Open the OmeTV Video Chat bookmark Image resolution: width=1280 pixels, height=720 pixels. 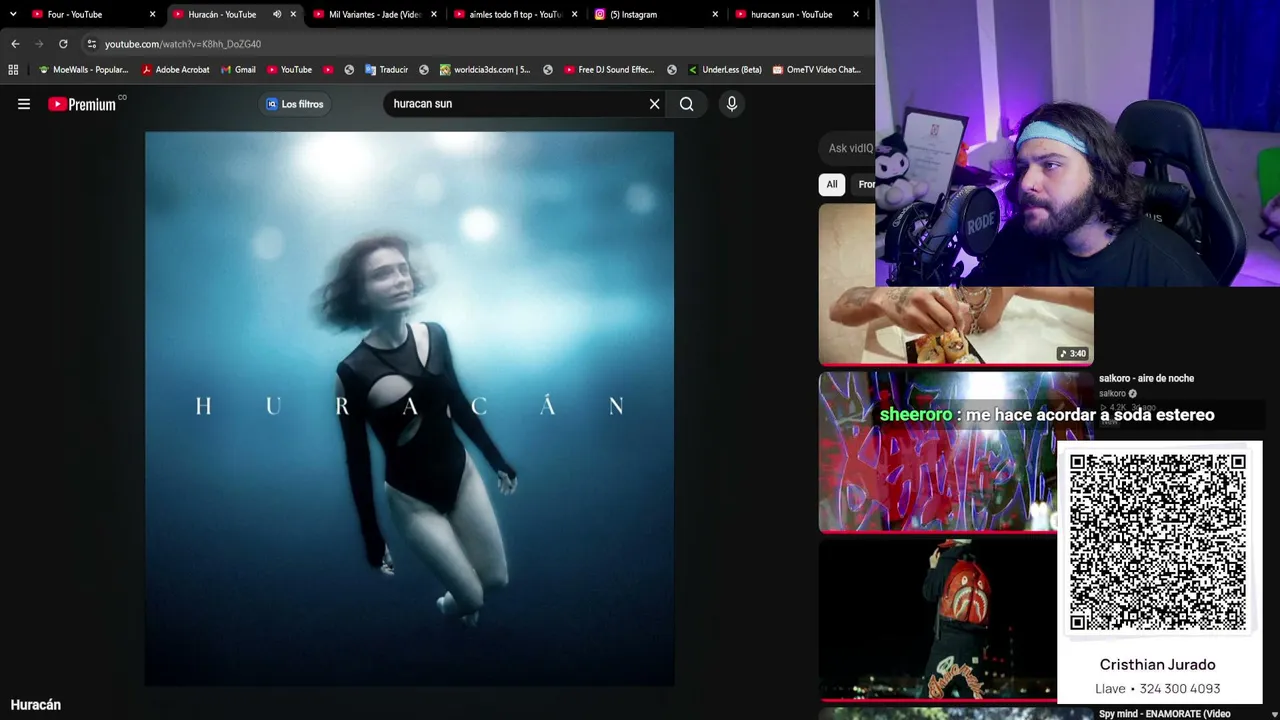pos(817,70)
